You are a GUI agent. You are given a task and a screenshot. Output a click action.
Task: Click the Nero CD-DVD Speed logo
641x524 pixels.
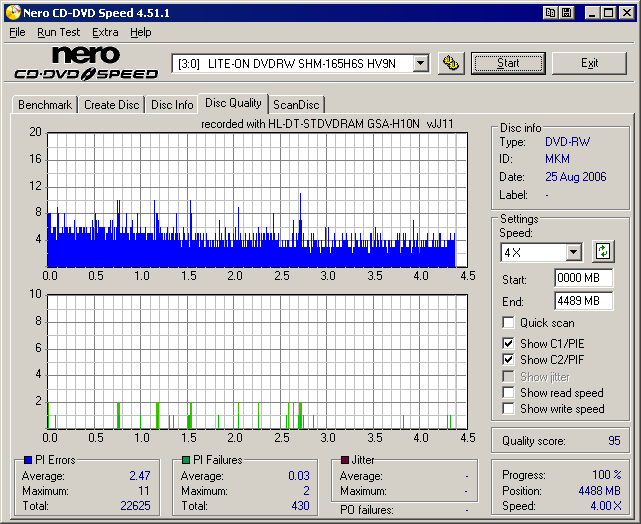tap(86, 63)
